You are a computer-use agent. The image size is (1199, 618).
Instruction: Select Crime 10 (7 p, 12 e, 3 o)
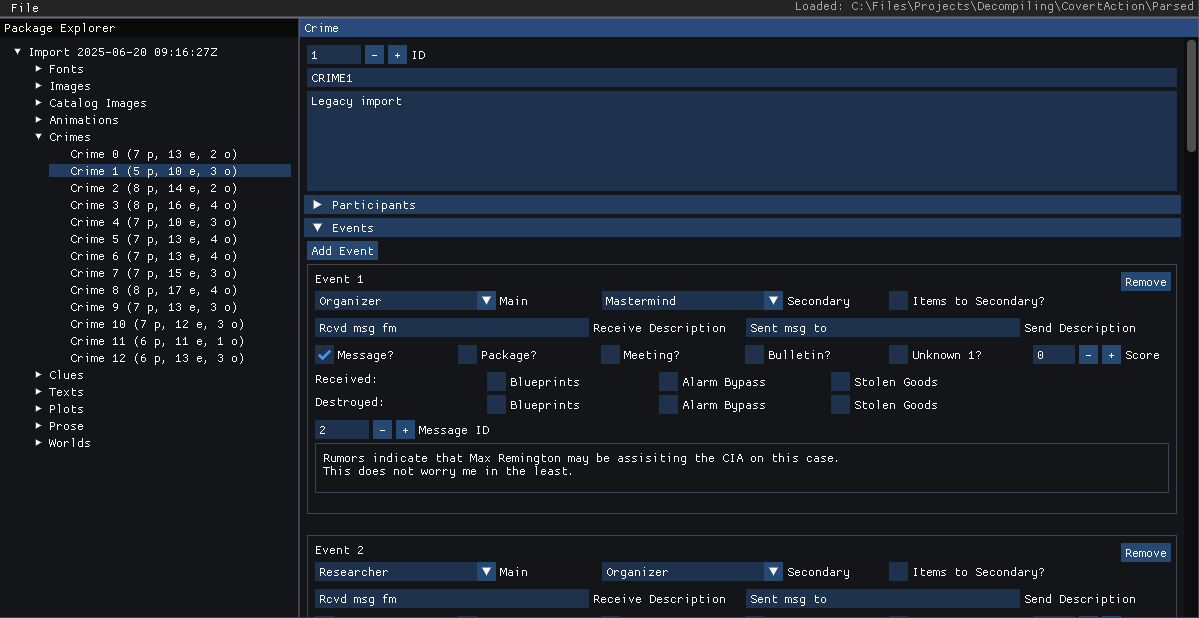click(x=170, y=324)
